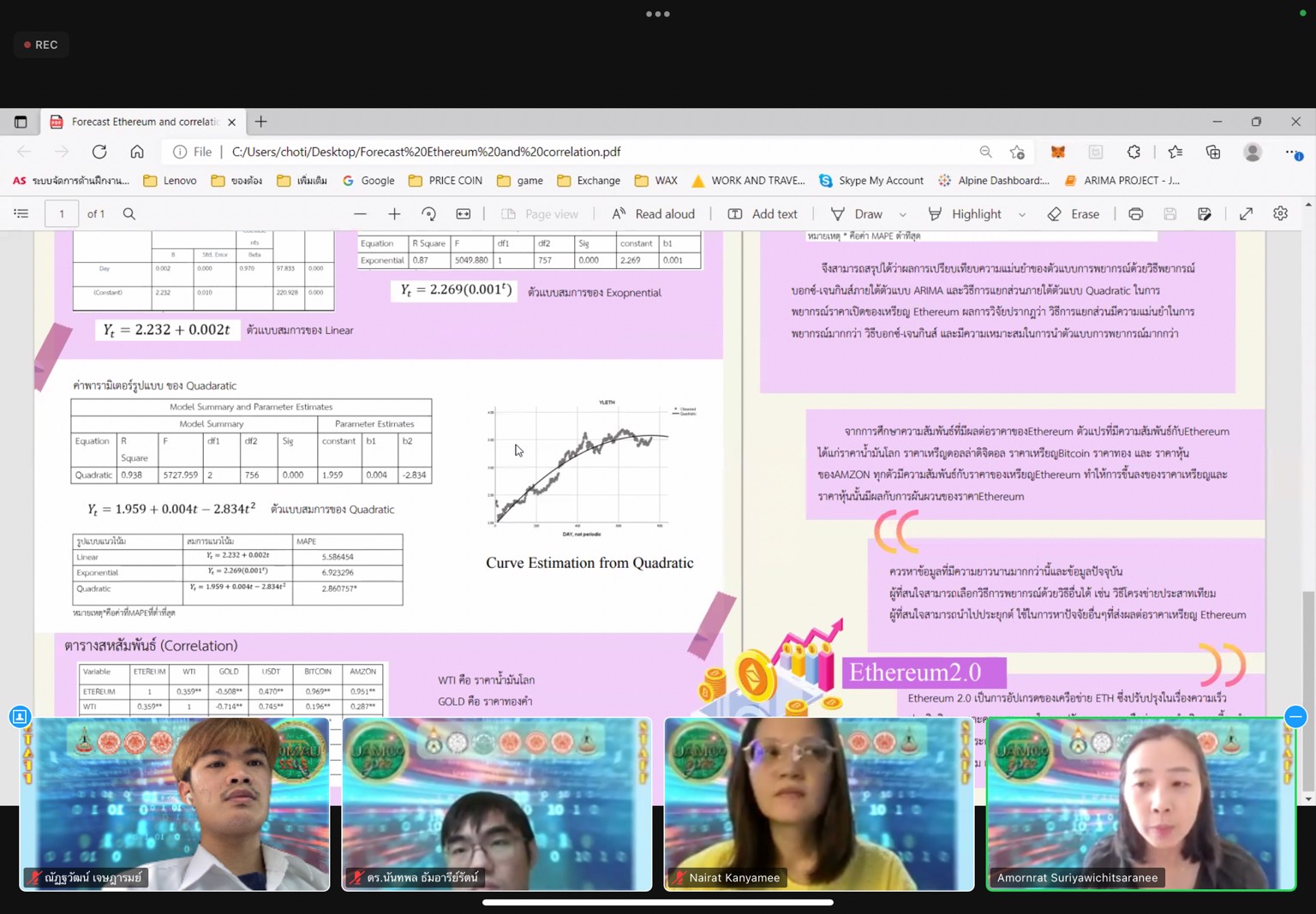Toggle fit to width view
The height and width of the screenshot is (914, 1316).
click(464, 214)
